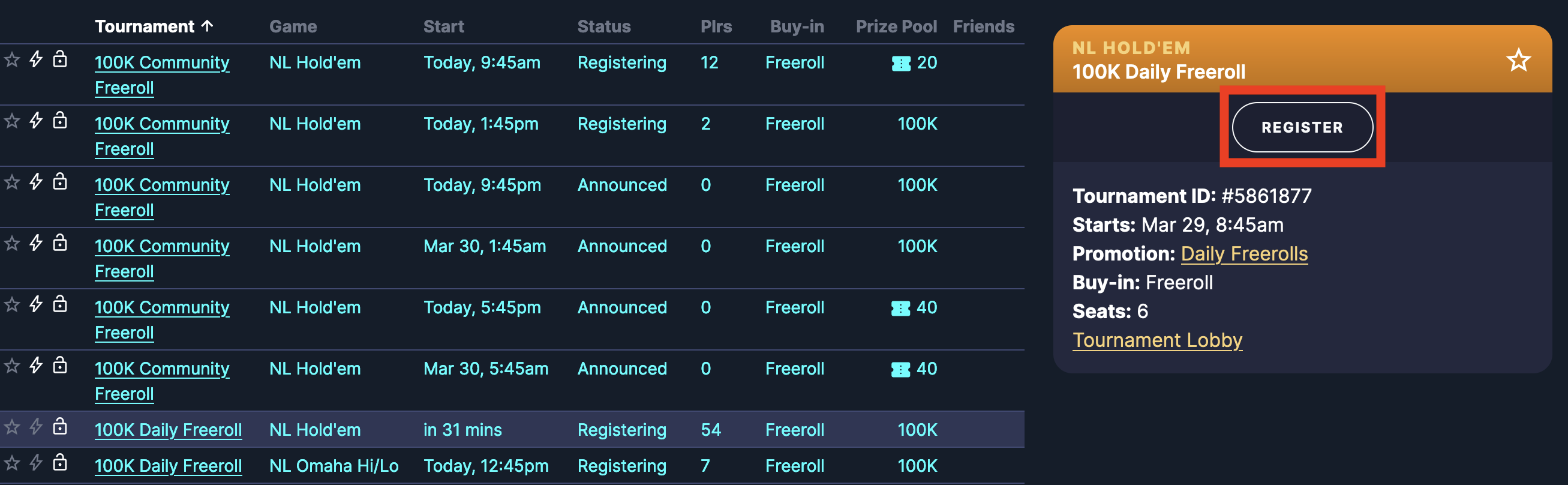Click ticket icon beside prize pool 20

coord(901,64)
